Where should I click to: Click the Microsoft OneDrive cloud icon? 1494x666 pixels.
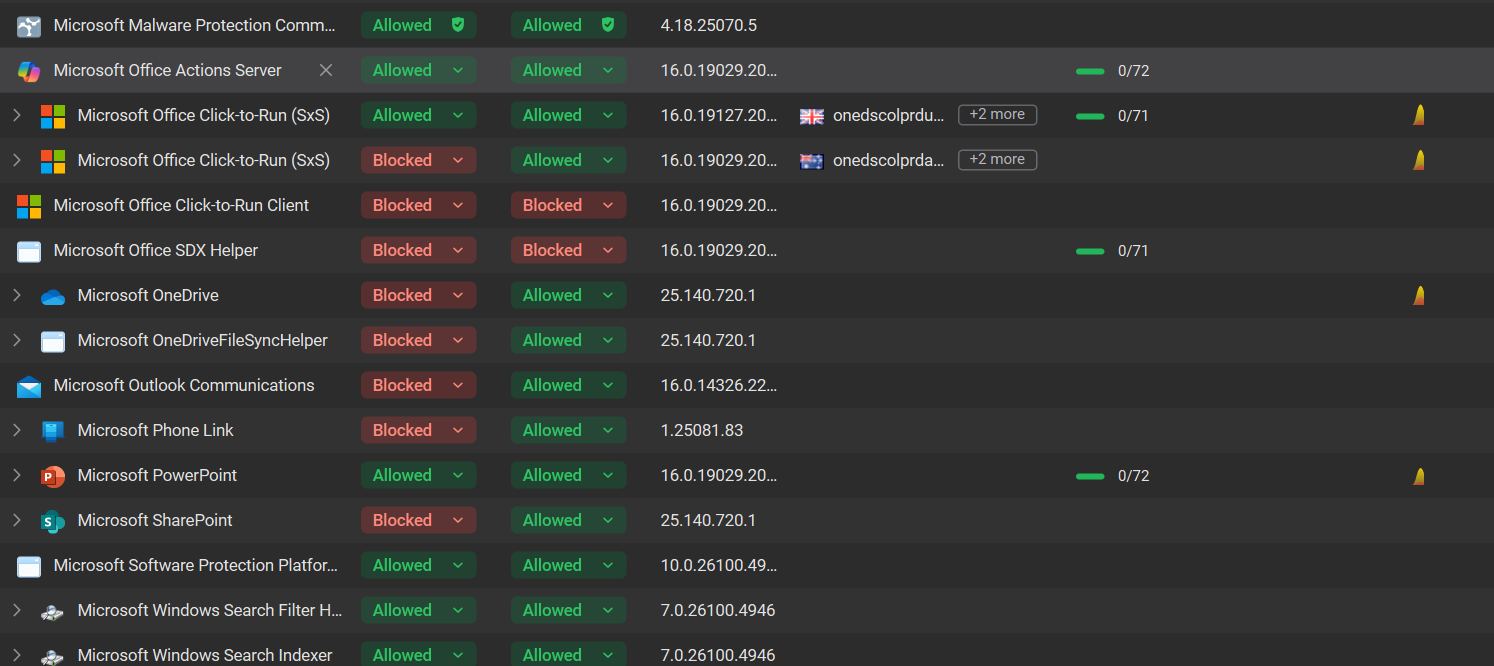click(53, 296)
